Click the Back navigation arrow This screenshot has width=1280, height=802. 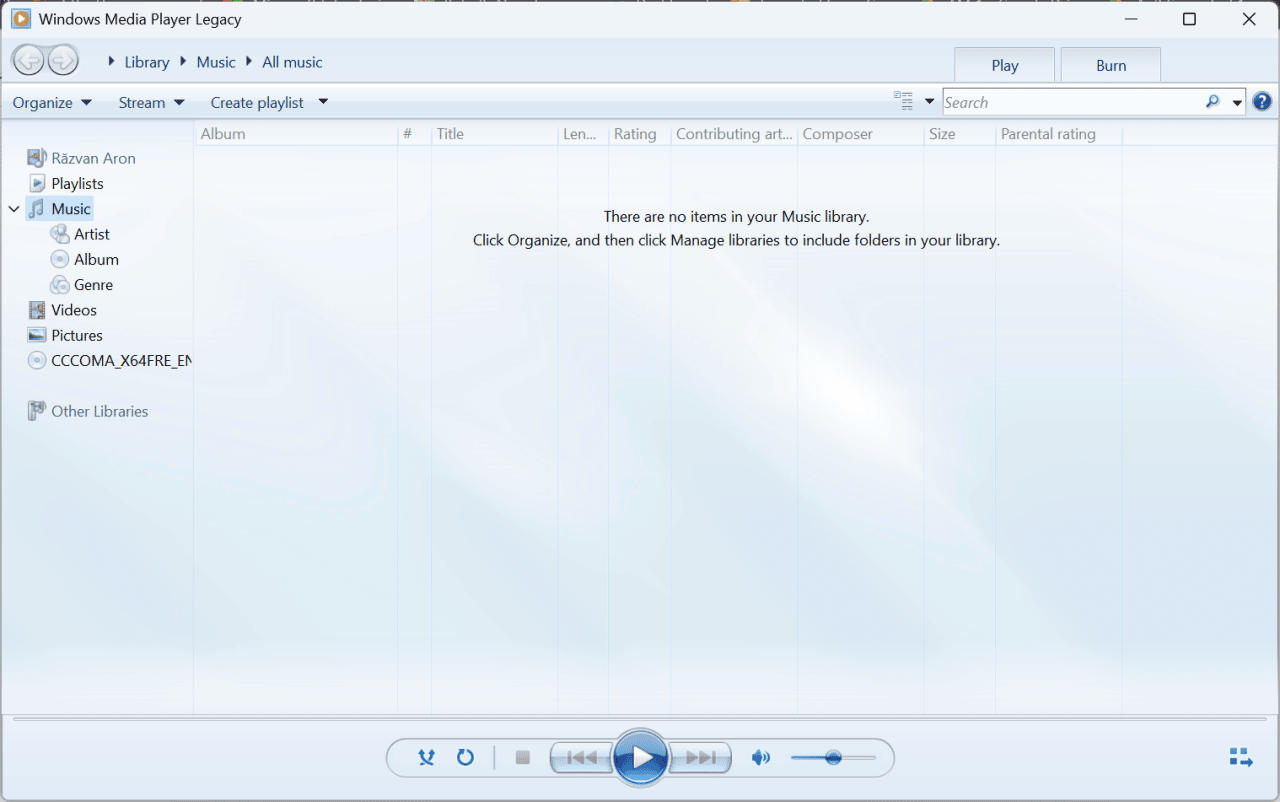(x=28, y=61)
